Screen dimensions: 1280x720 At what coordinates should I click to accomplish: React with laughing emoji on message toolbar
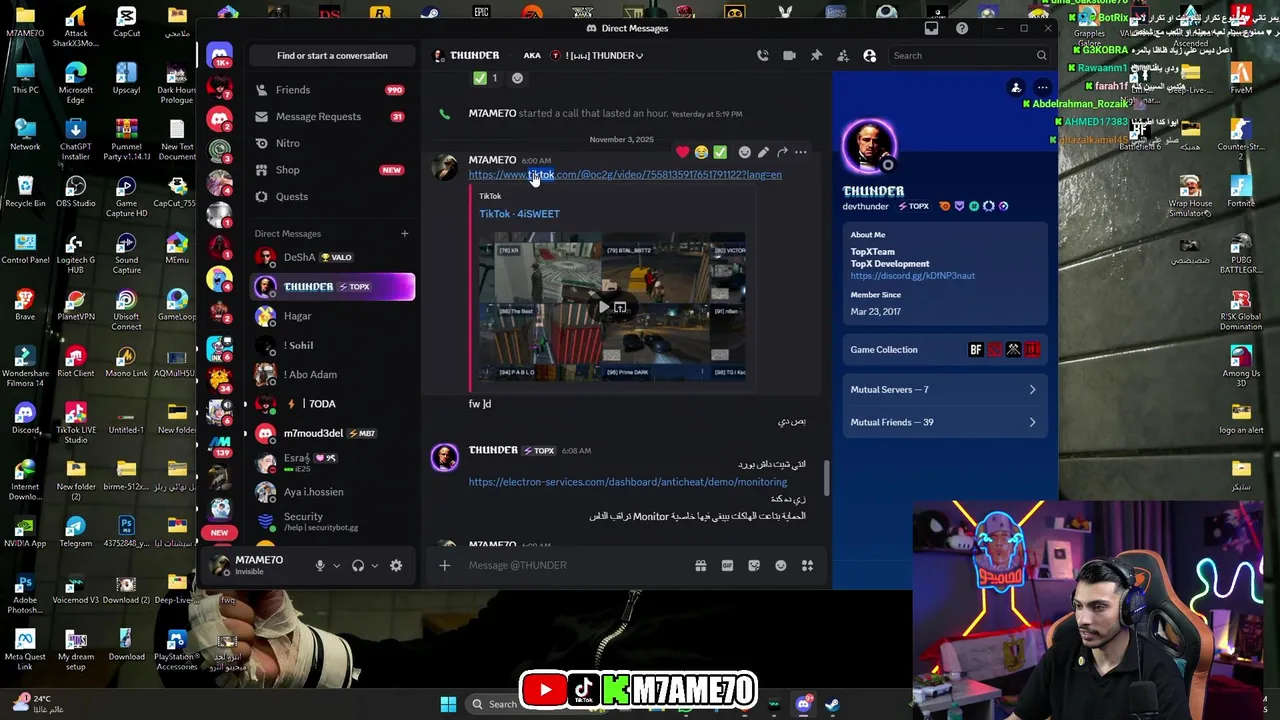(701, 152)
